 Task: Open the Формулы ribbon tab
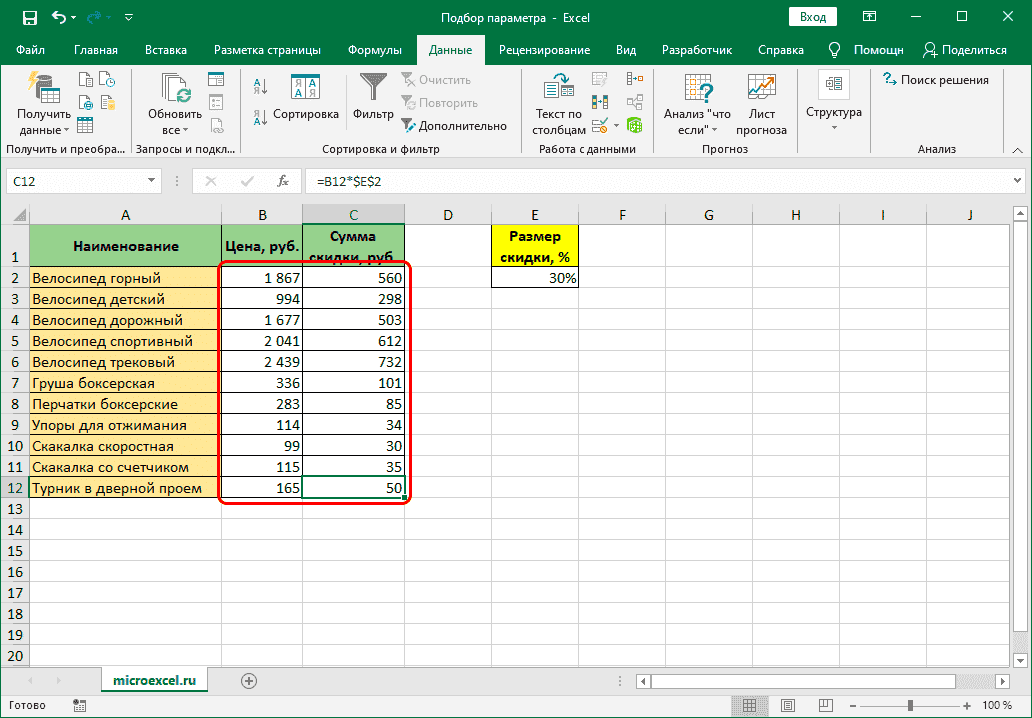(374, 50)
